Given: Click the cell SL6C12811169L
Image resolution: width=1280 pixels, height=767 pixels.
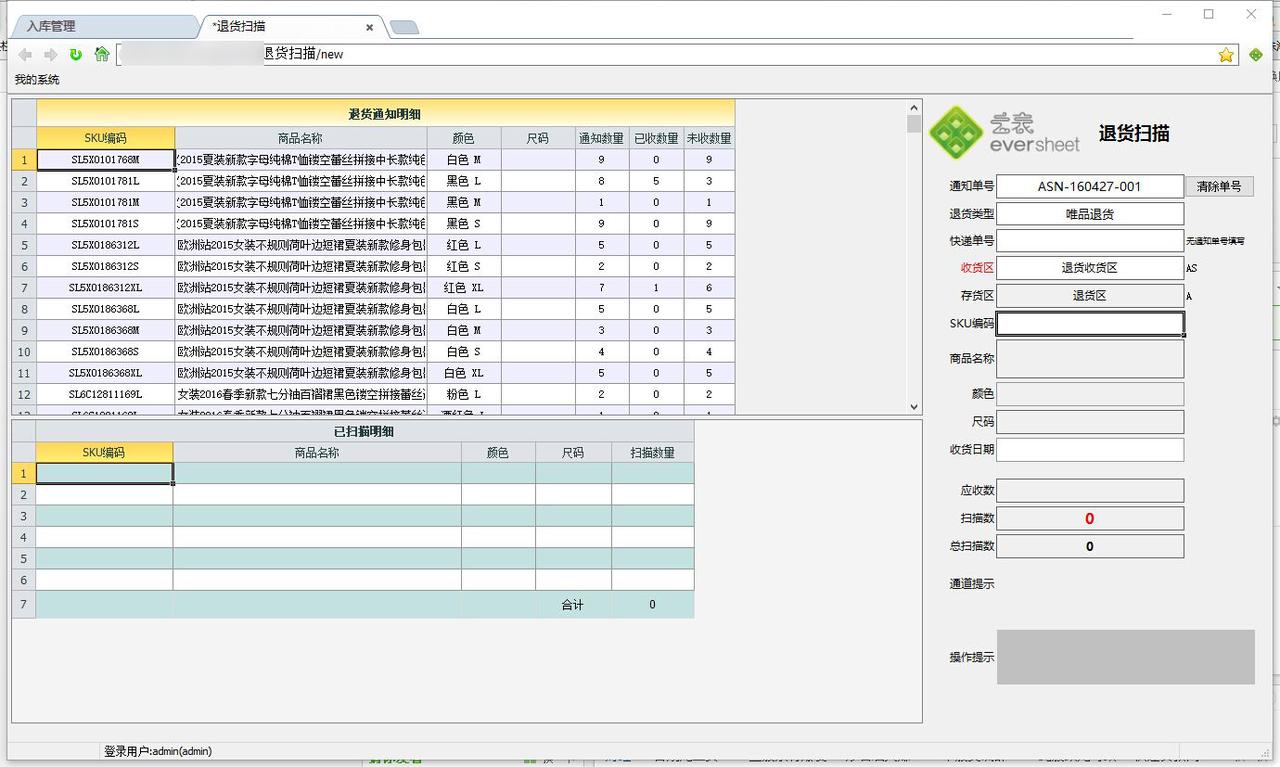Looking at the screenshot, I should coord(106,394).
